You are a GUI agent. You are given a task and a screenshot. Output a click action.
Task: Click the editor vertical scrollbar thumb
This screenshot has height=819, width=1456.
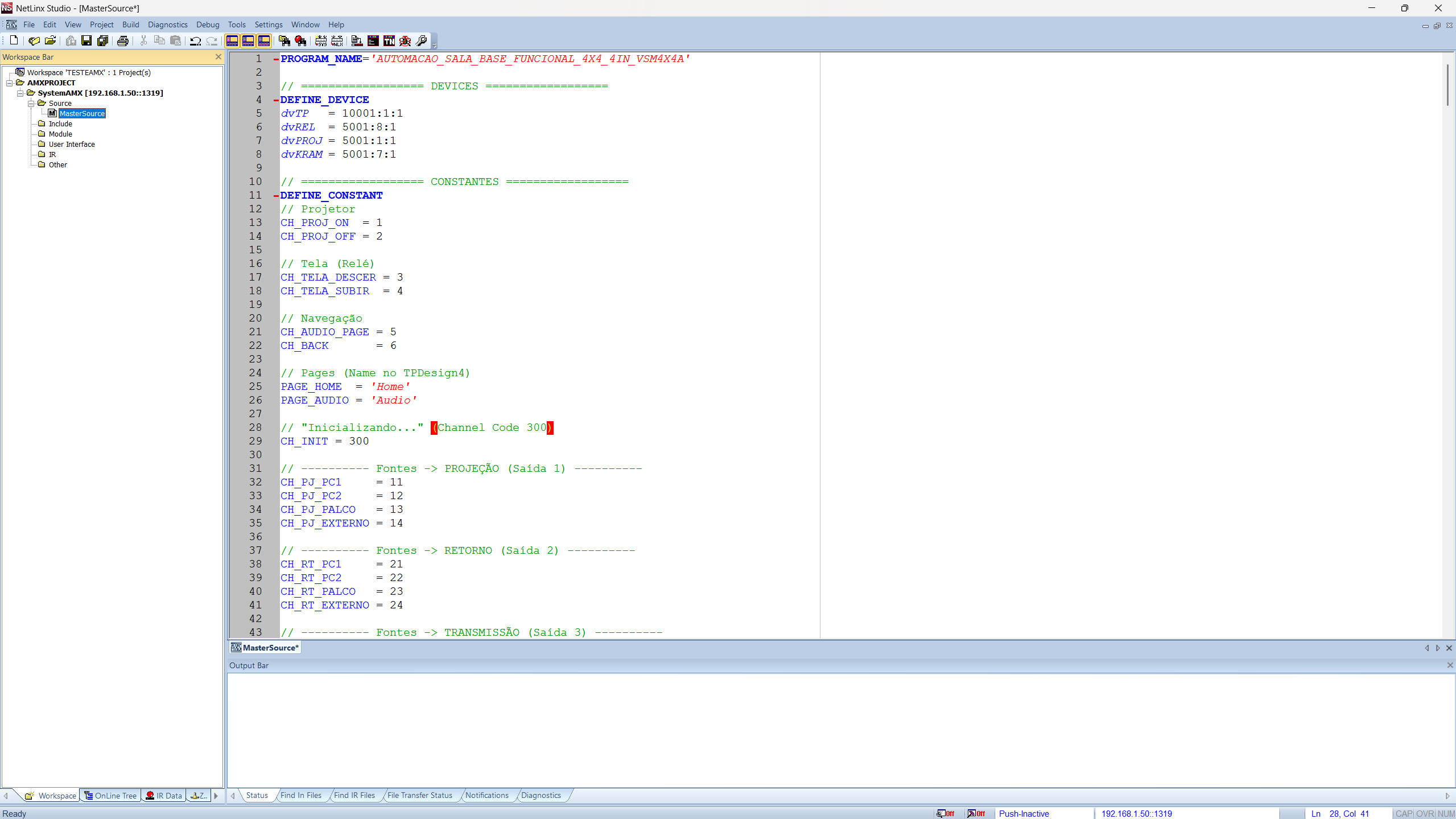(1447, 85)
